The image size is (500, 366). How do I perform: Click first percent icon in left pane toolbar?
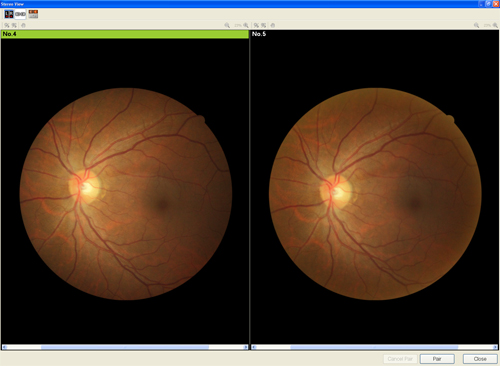[x=7, y=25]
